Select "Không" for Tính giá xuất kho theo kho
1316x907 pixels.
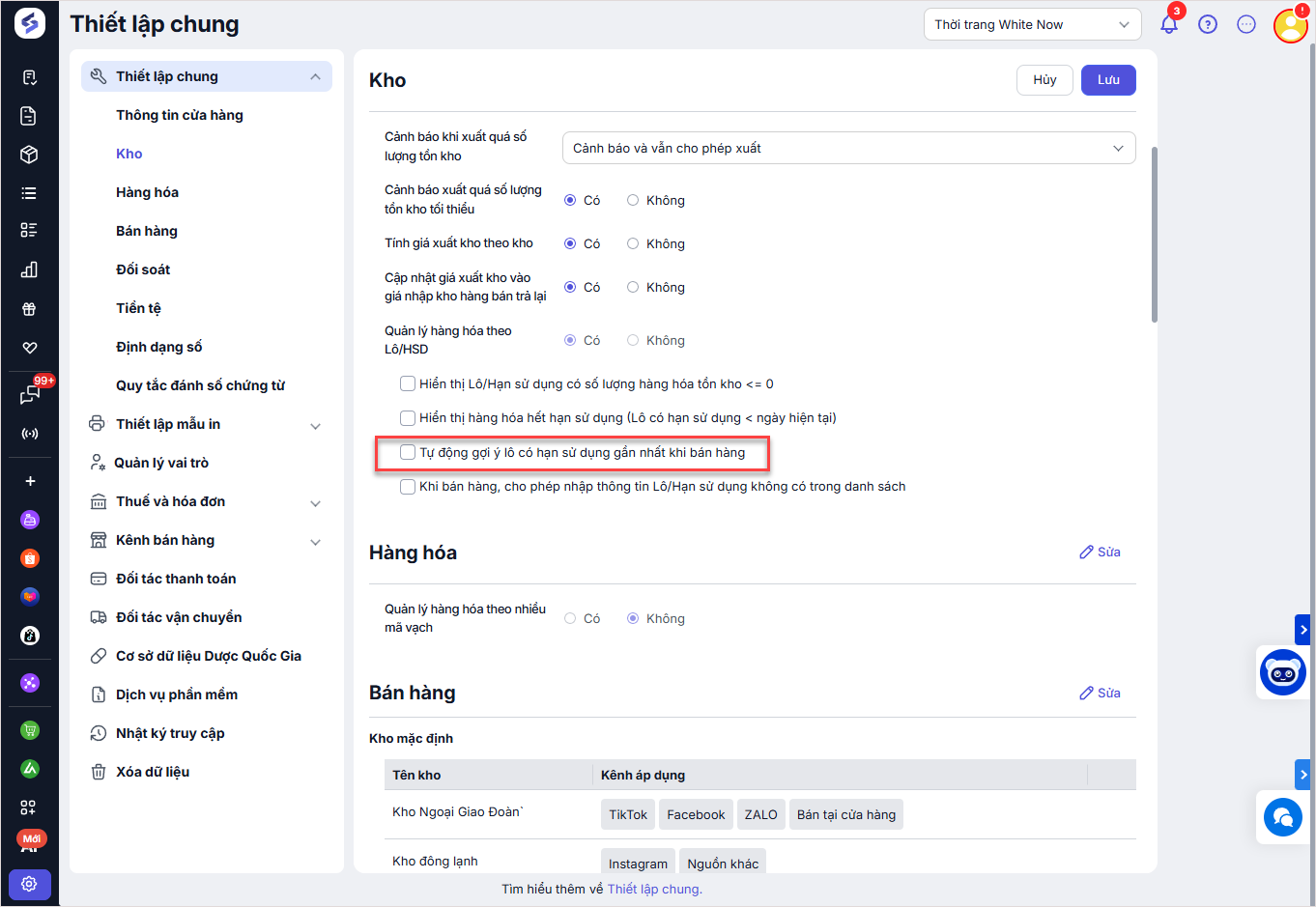[633, 243]
